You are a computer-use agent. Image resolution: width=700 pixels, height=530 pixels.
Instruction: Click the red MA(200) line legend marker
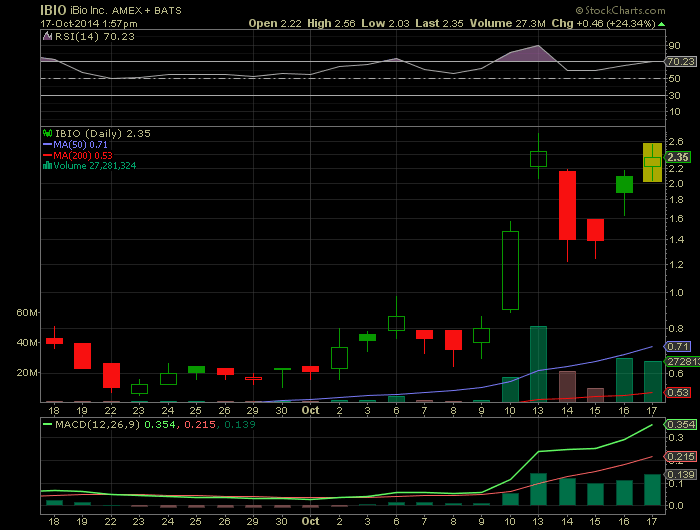pos(46,155)
